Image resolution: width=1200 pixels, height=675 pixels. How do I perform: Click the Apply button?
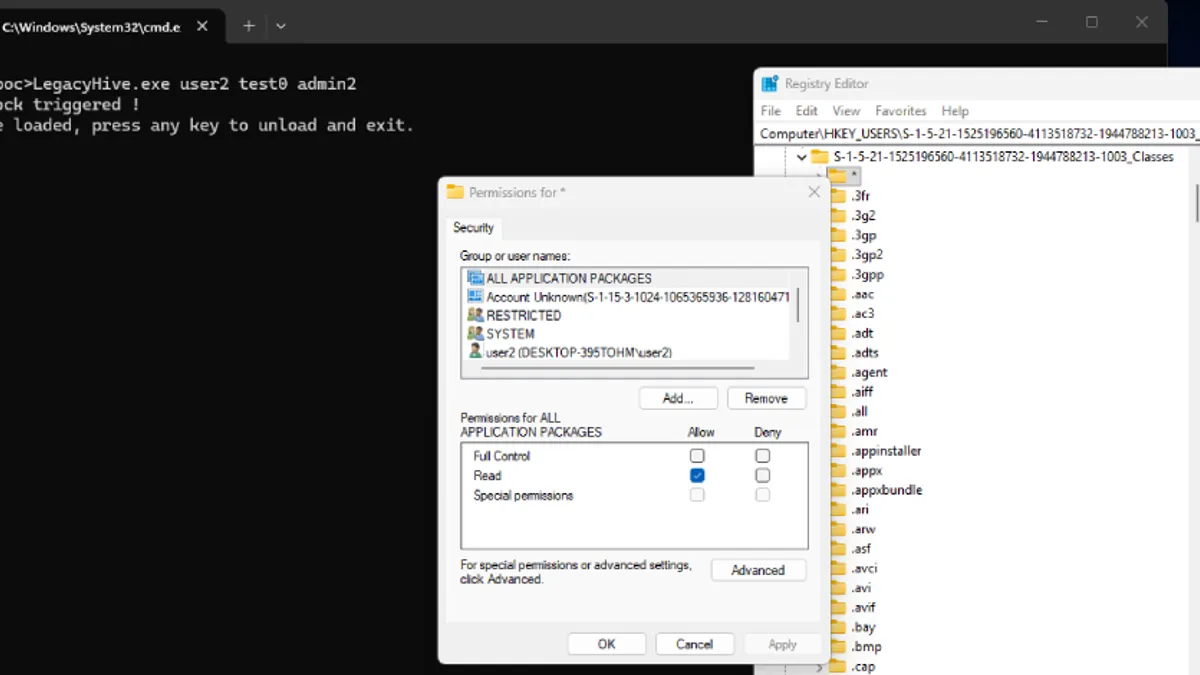[782, 644]
